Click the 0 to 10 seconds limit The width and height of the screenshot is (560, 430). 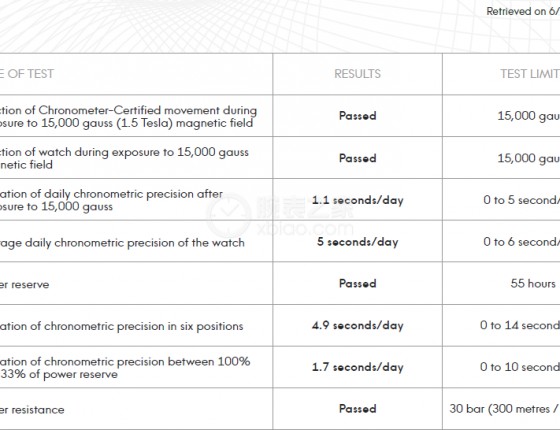(x=520, y=367)
